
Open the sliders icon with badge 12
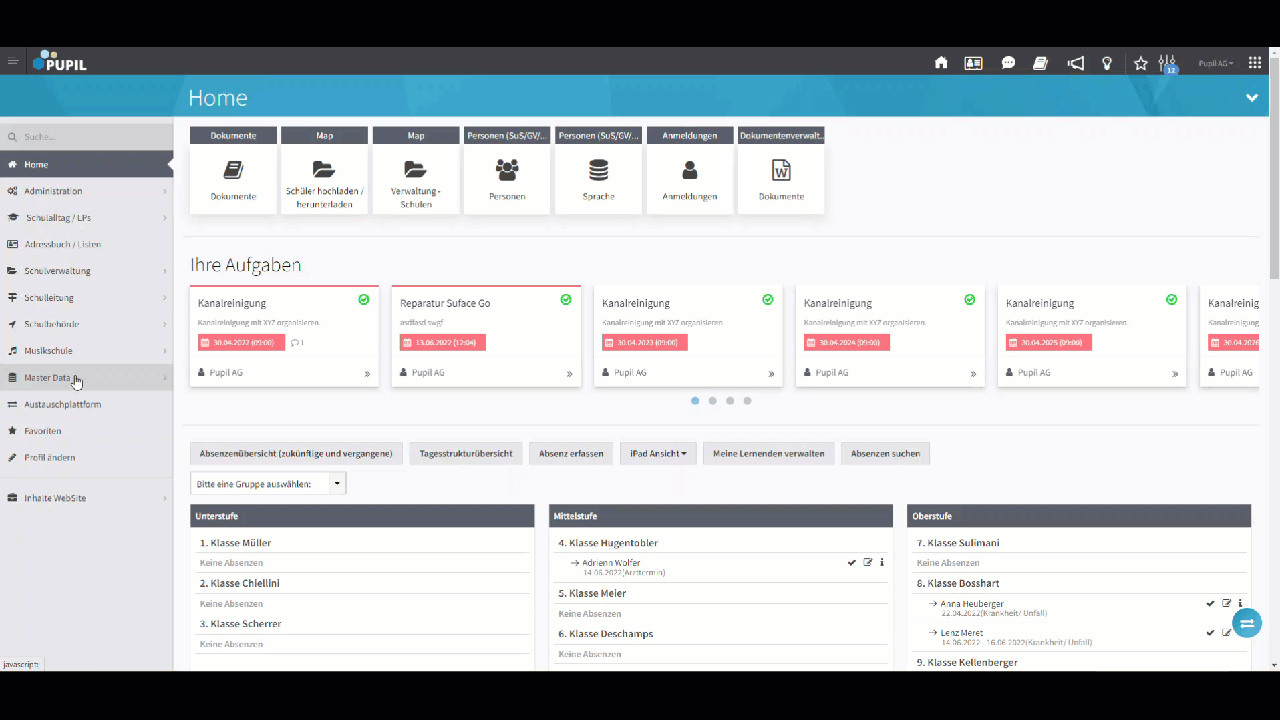pyautogui.click(x=1167, y=63)
